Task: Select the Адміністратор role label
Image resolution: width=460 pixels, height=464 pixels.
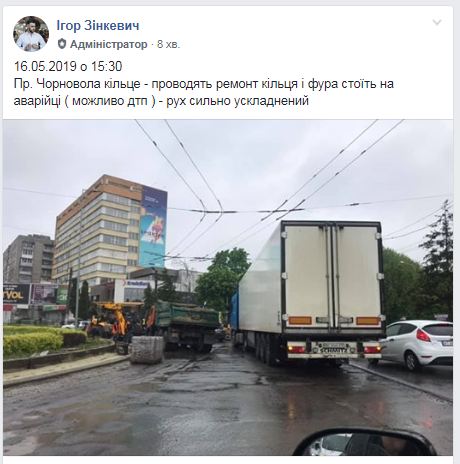Action: tap(109, 44)
